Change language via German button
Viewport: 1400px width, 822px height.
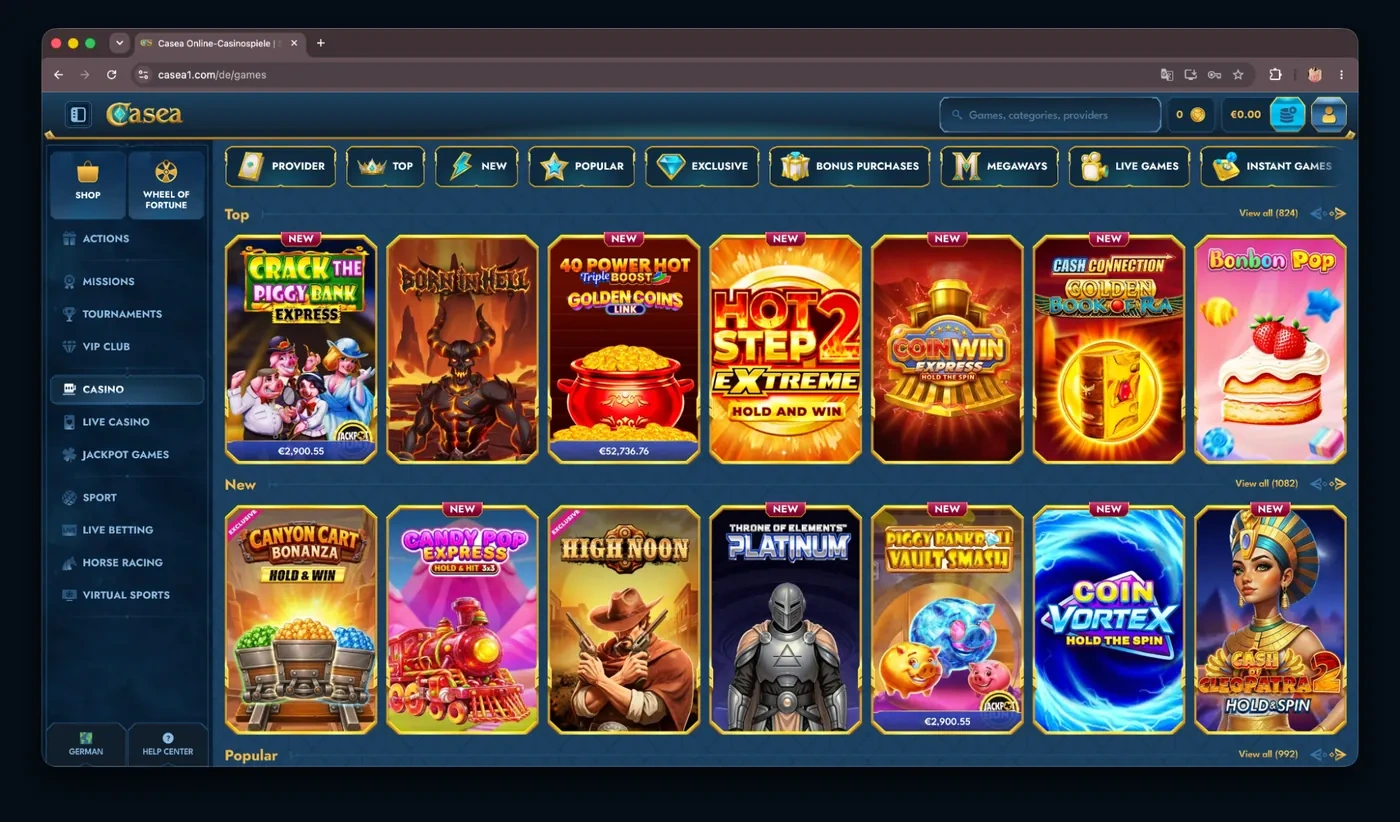(x=86, y=744)
